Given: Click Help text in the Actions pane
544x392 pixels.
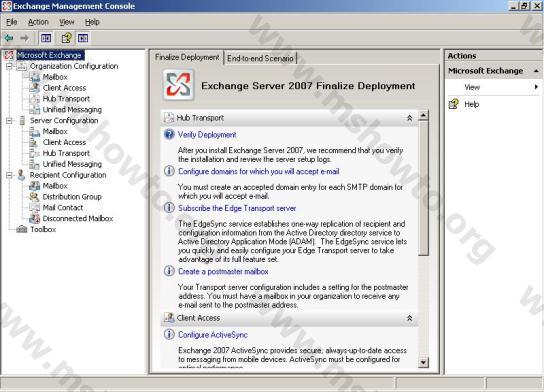Looking at the screenshot, I should [x=471, y=104].
